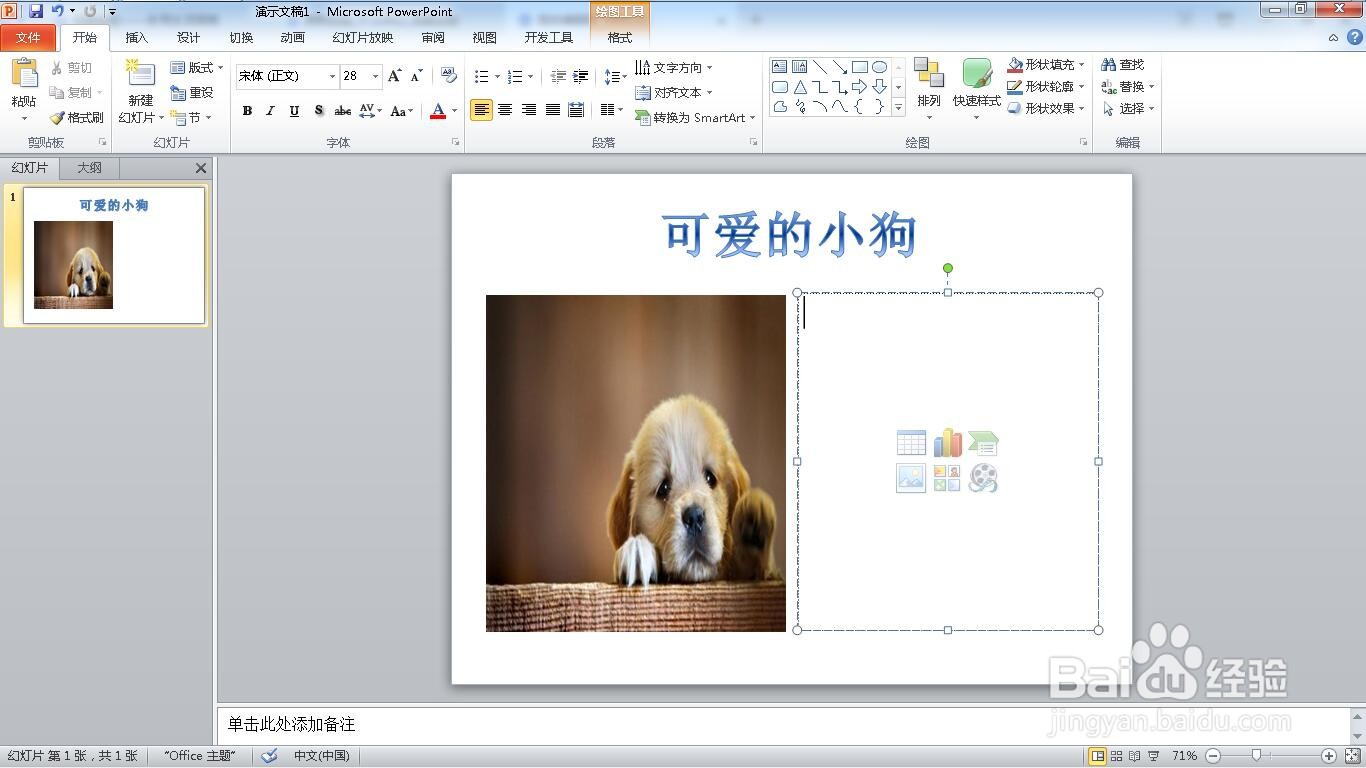Open the File (文件) tab
1366x768 pixels.
coord(28,38)
